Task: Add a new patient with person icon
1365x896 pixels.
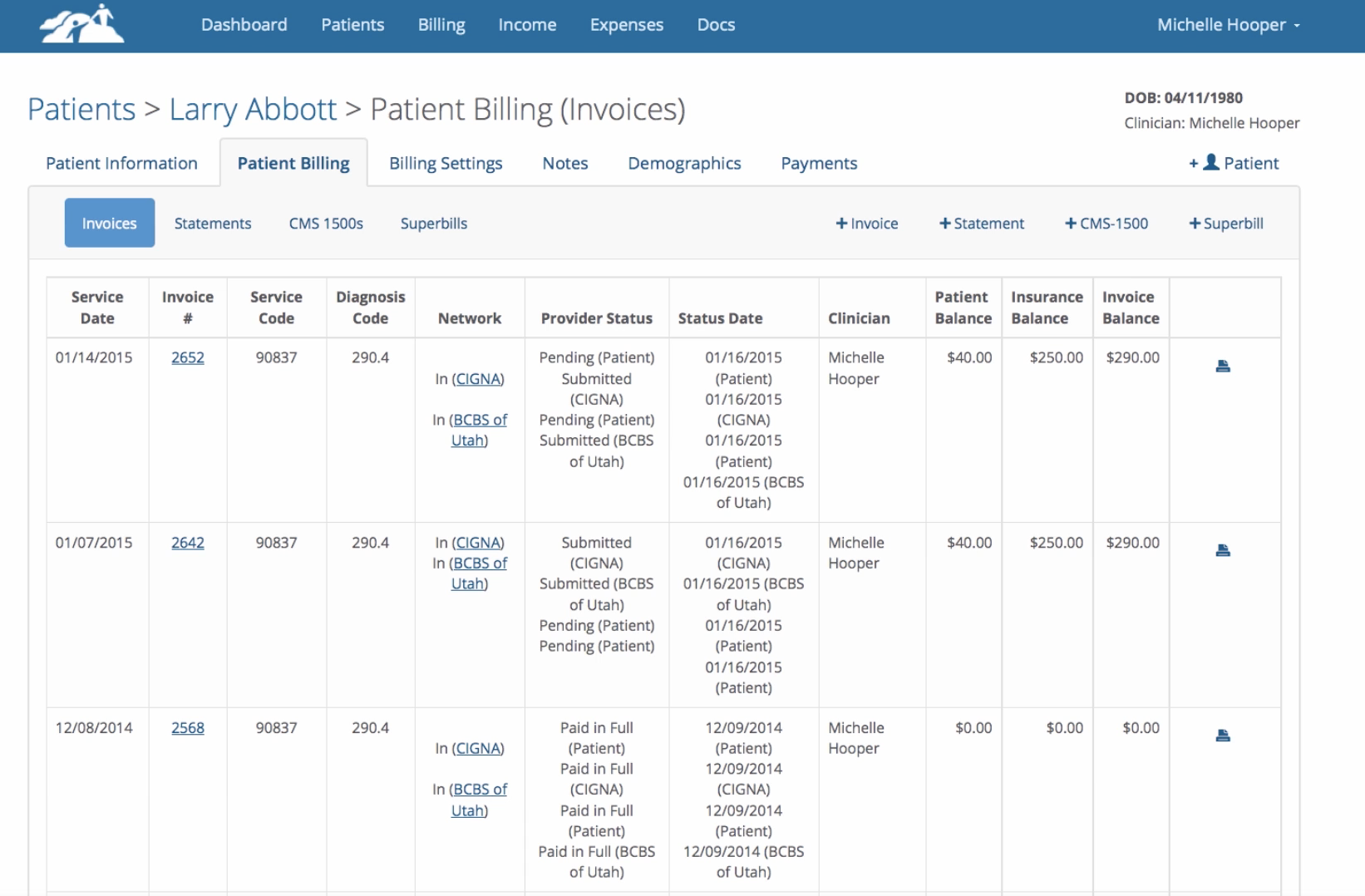Action: tap(1234, 163)
